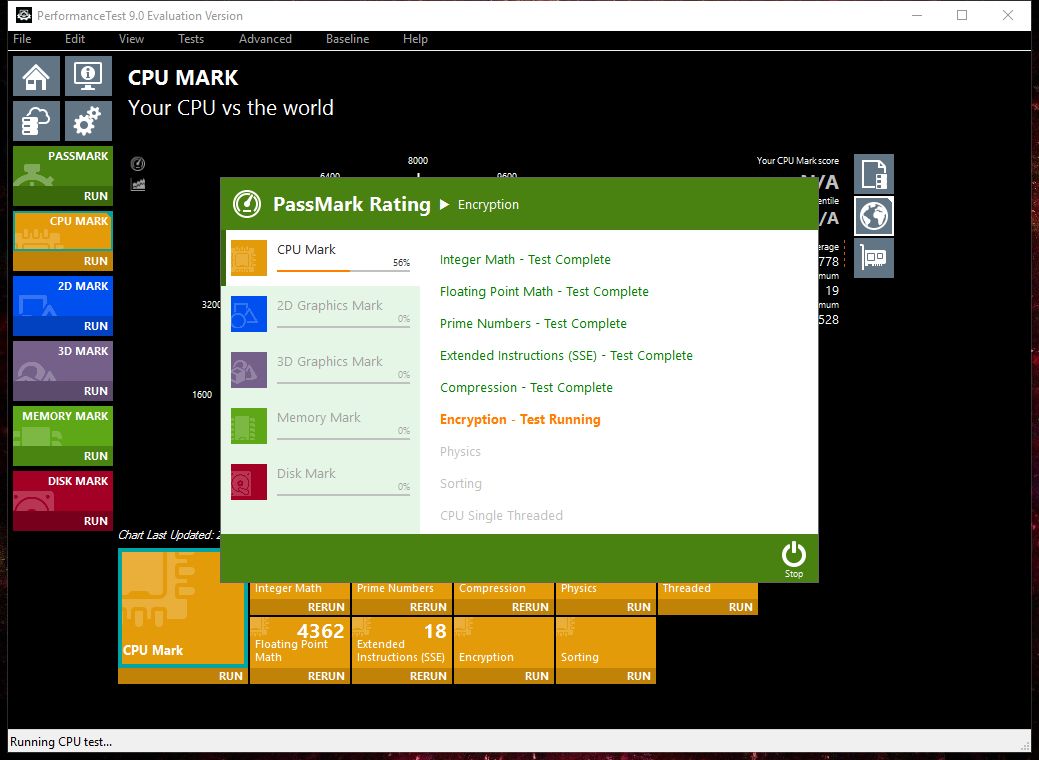The width and height of the screenshot is (1039, 760).
Task: Select the 2D MARK sidebar tile
Action: [63, 297]
